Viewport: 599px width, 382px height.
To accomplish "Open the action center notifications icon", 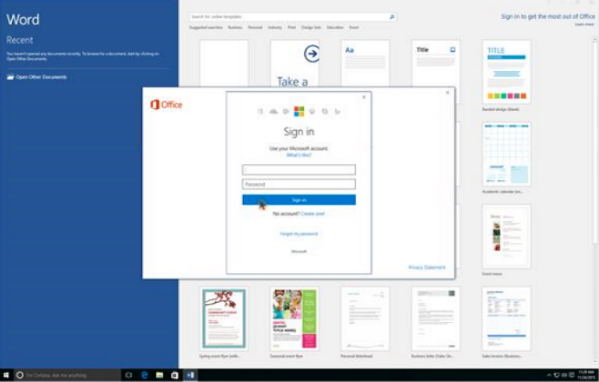I will pos(571,375).
